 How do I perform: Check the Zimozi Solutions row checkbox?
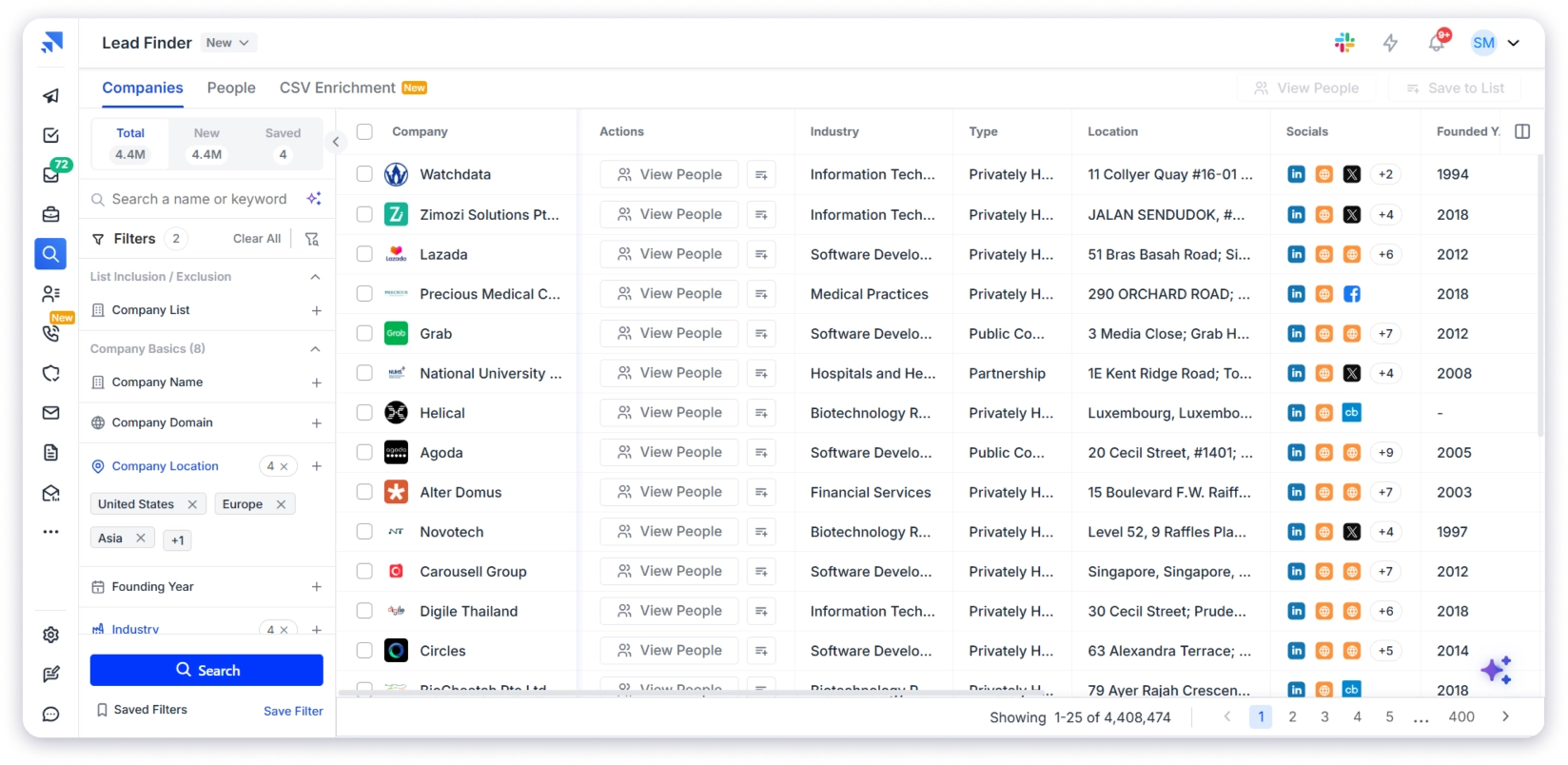364,214
